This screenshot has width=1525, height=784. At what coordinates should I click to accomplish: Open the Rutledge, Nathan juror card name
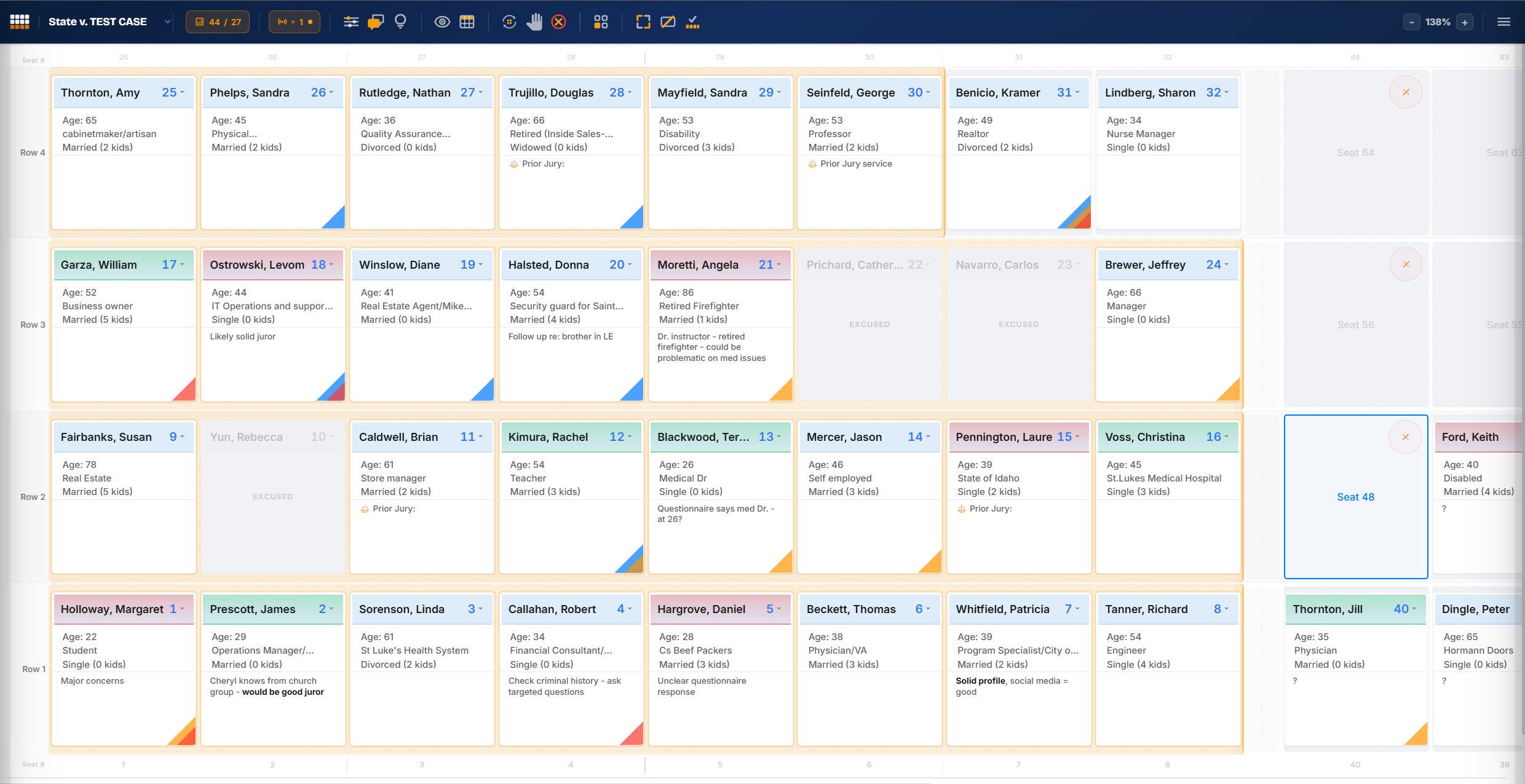coord(405,93)
